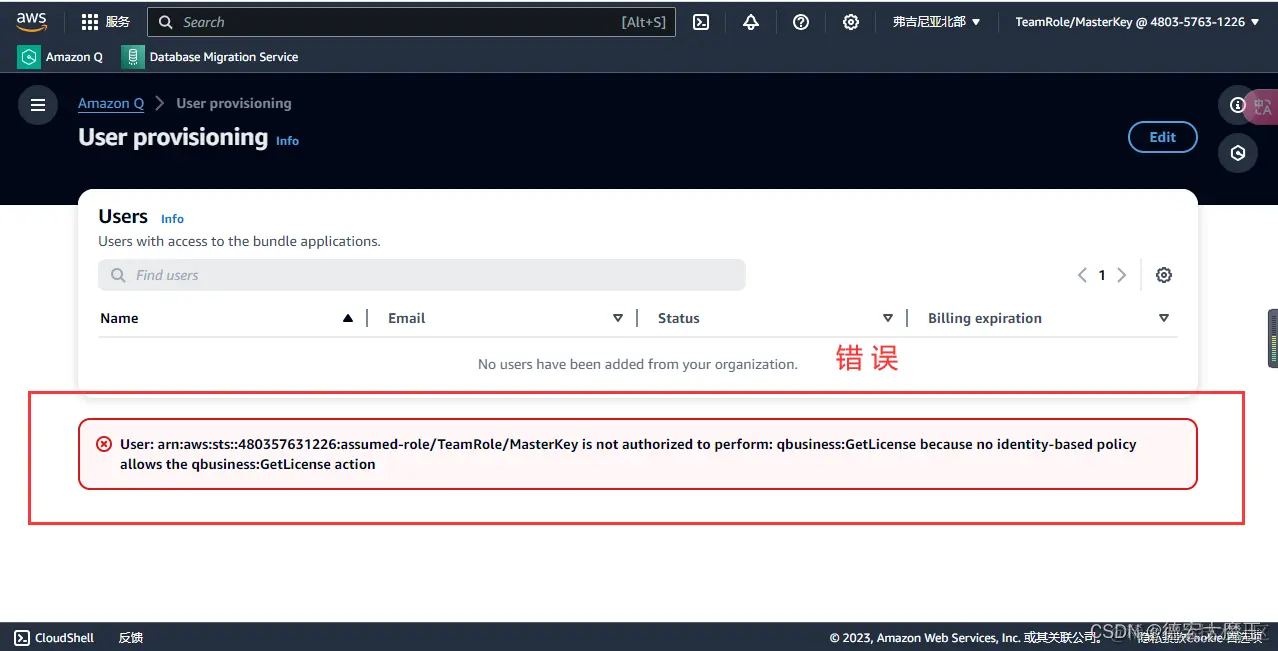Click the 'No users have been added' message
Image resolution: width=1278 pixels, height=651 pixels.
pos(638,364)
